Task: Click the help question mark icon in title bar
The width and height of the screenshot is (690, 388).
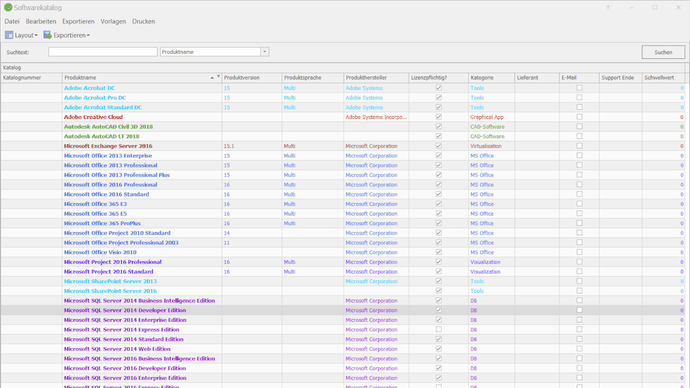Action: coord(608,7)
